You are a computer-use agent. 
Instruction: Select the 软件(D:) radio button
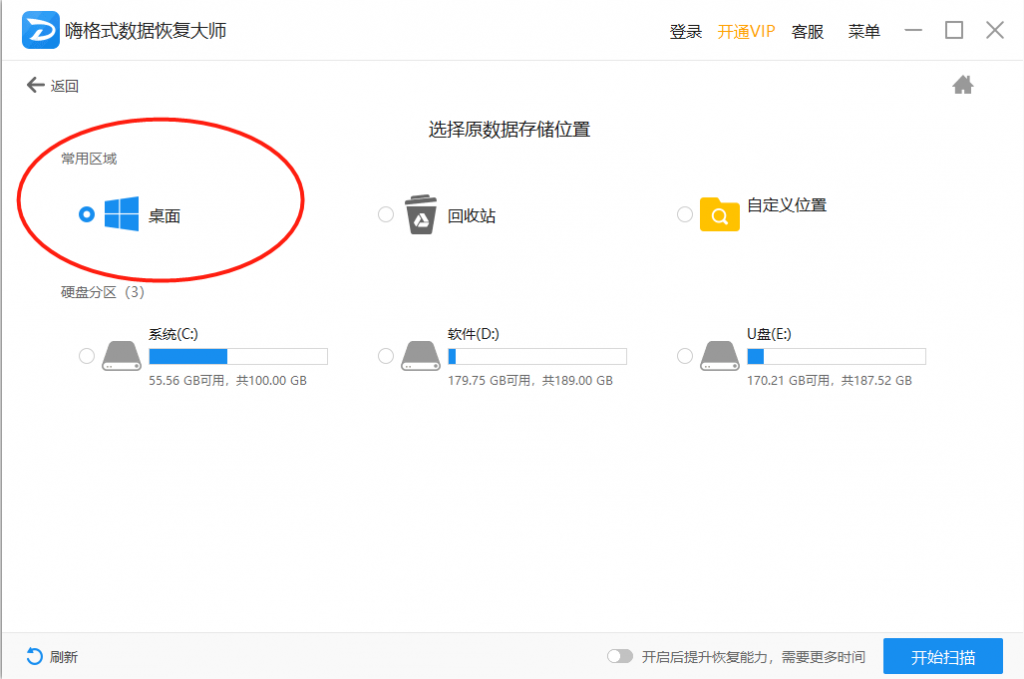(x=386, y=356)
